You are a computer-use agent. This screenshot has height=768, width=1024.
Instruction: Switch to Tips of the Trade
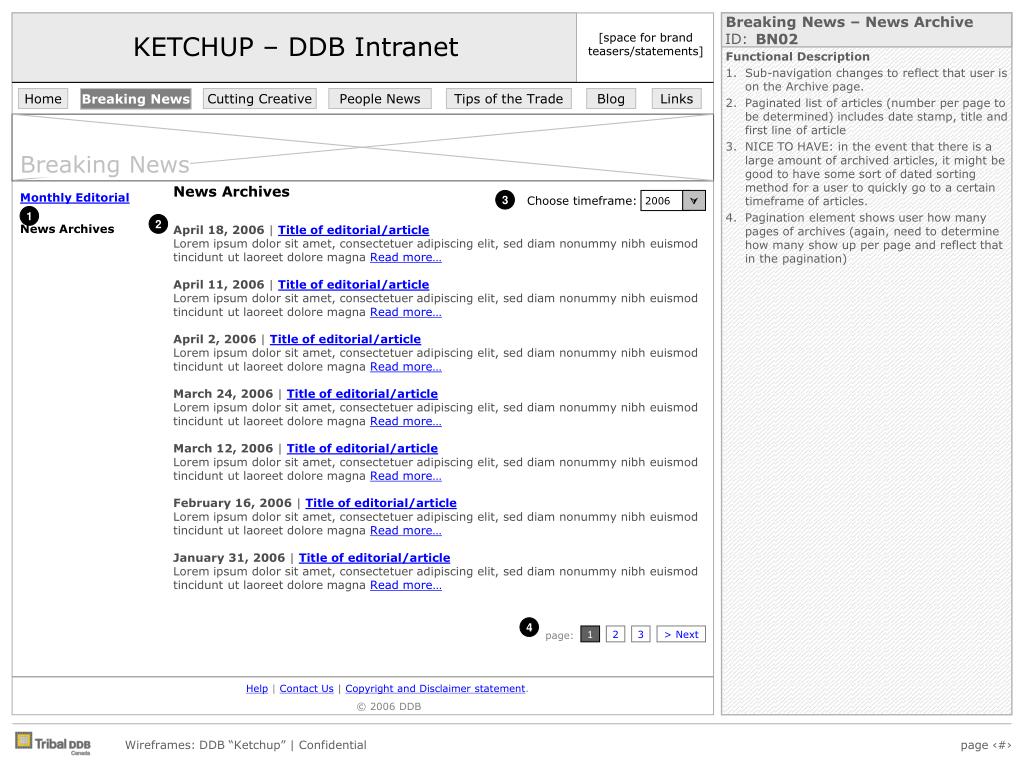tap(508, 99)
